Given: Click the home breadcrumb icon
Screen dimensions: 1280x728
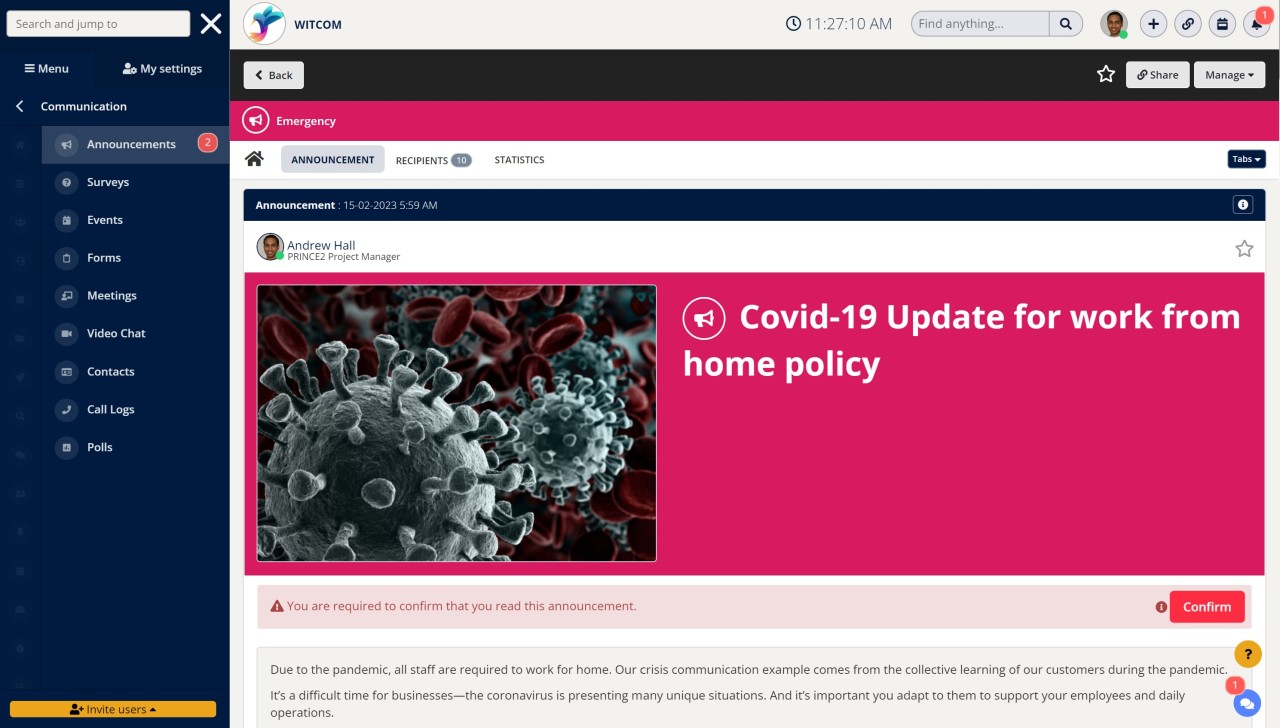Looking at the screenshot, I should click(254, 158).
